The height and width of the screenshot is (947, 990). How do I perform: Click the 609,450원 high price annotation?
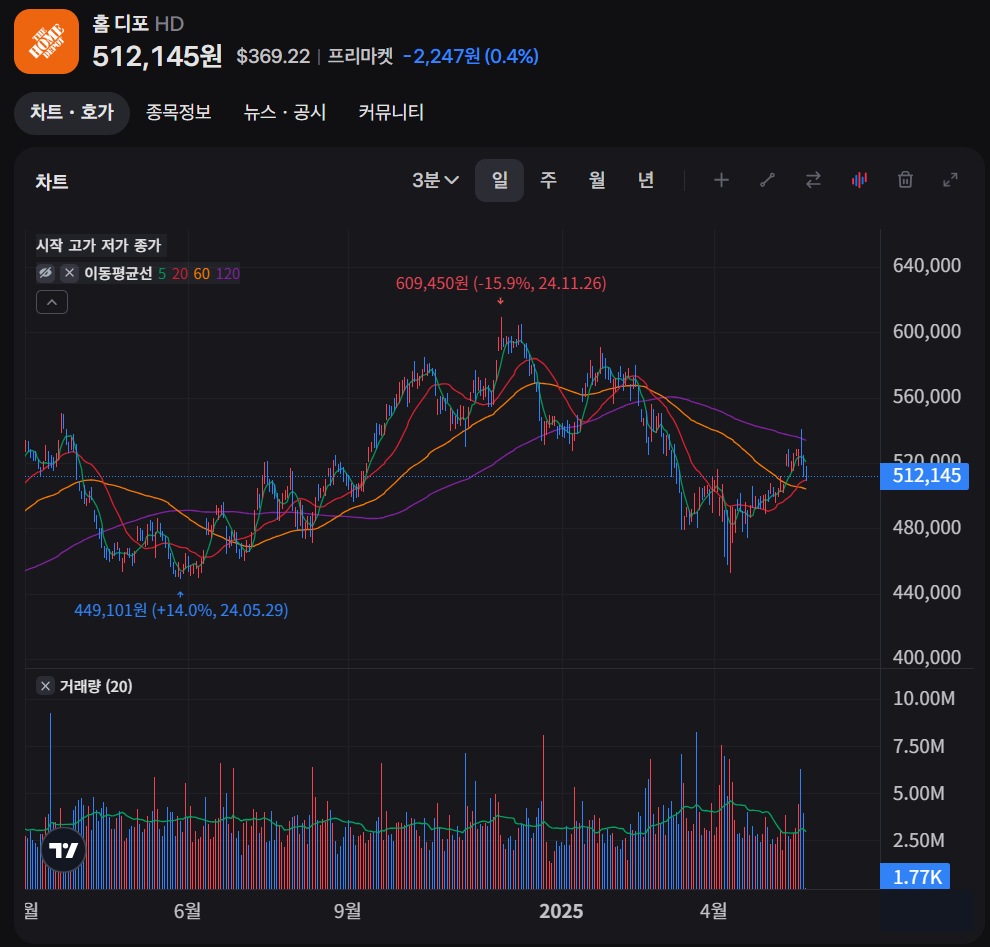click(501, 283)
